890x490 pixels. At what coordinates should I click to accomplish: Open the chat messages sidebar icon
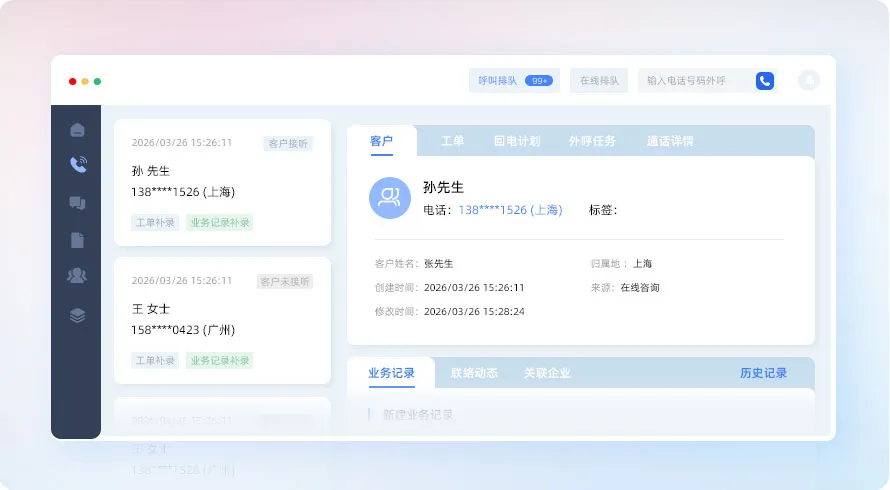tap(77, 203)
